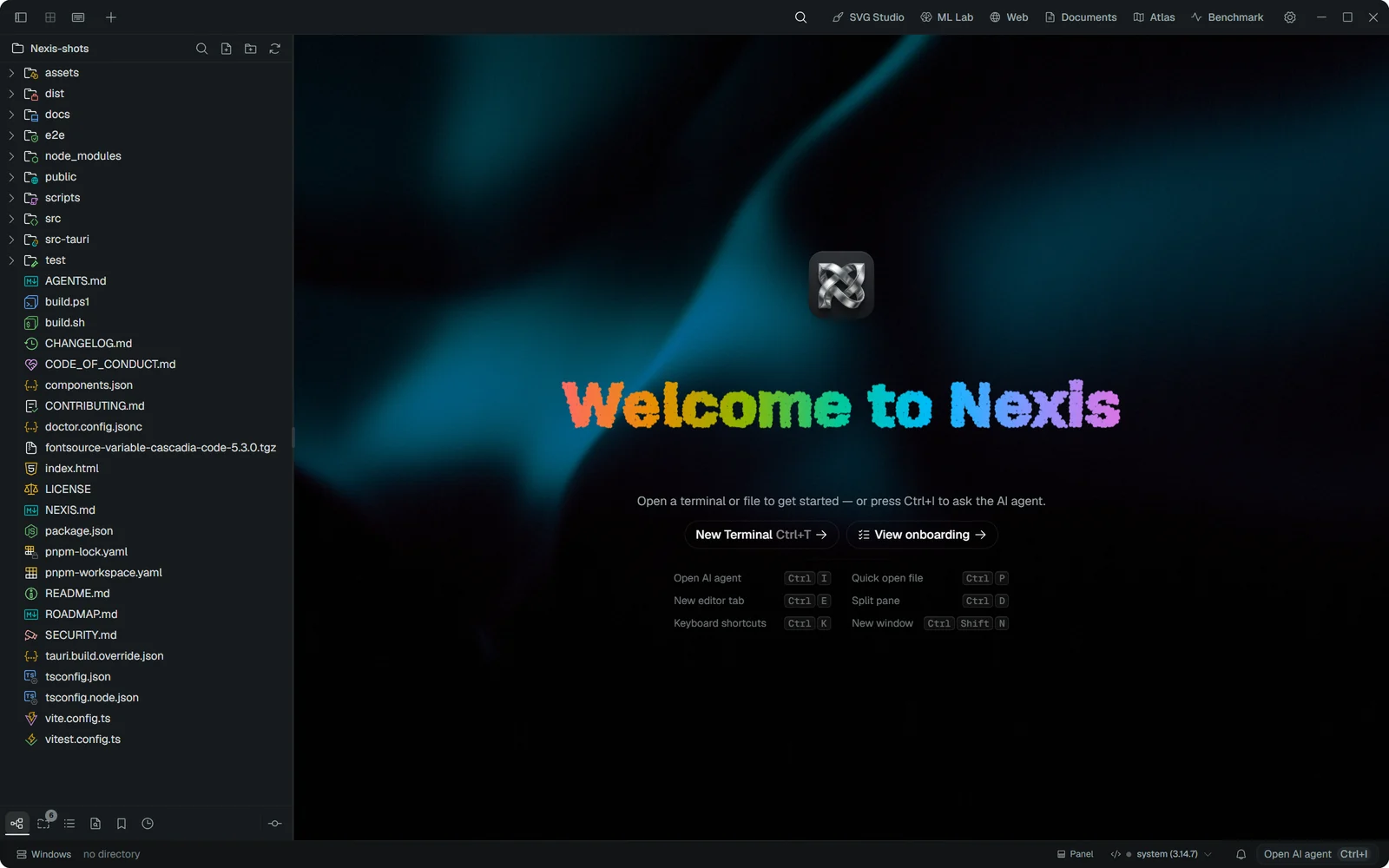This screenshot has height=868, width=1389.
Task: Select the file tree view icon
Action: pos(17,824)
